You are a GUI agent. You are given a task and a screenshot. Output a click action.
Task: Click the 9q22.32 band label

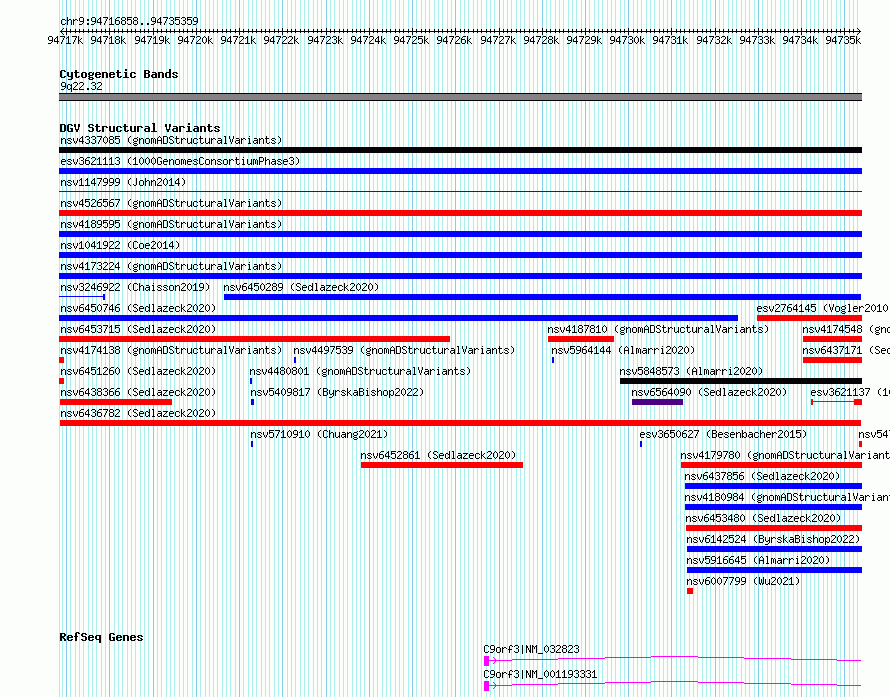pos(81,86)
